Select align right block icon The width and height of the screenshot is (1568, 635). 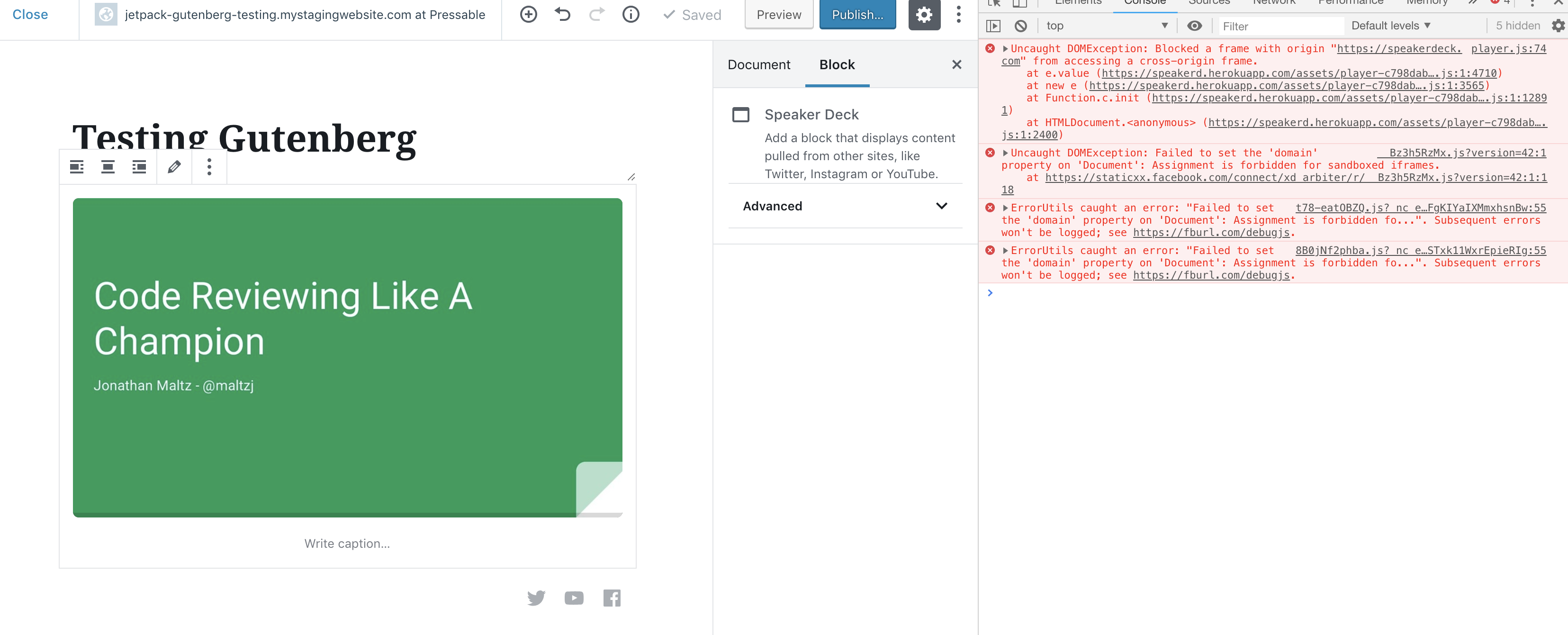(x=139, y=167)
